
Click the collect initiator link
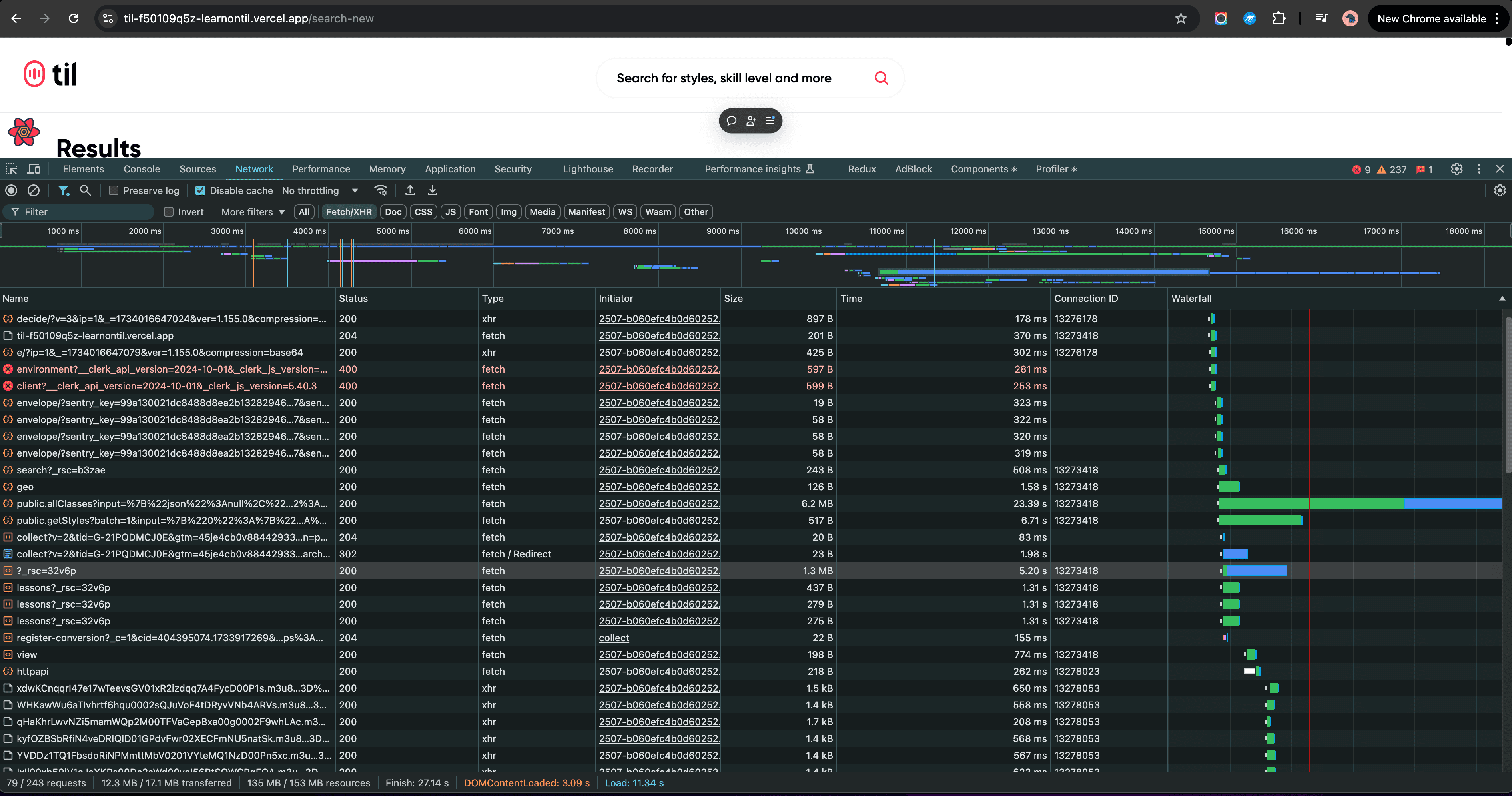click(613, 638)
